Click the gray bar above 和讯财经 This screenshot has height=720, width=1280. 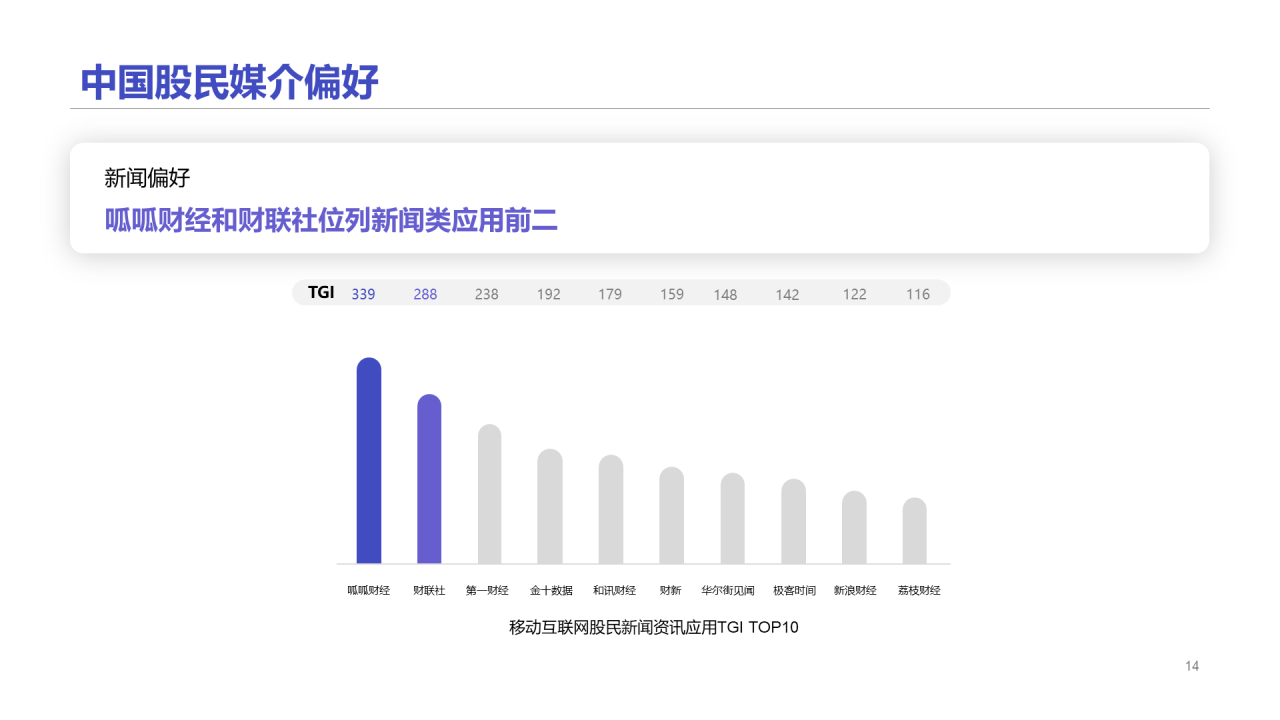point(611,509)
